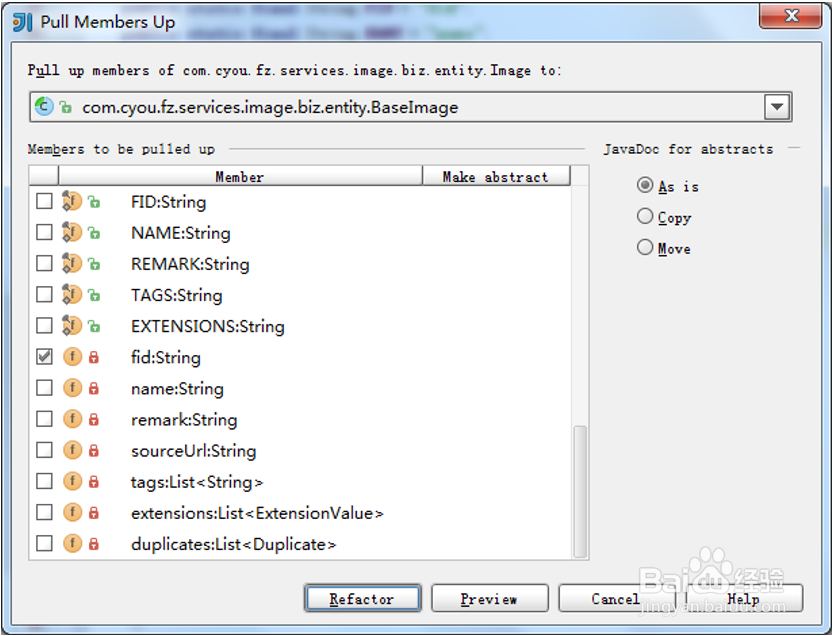The height and width of the screenshot is (636, 833).
Task: Click the field icon beside sourceUrl:String
Action: point(69,450)
